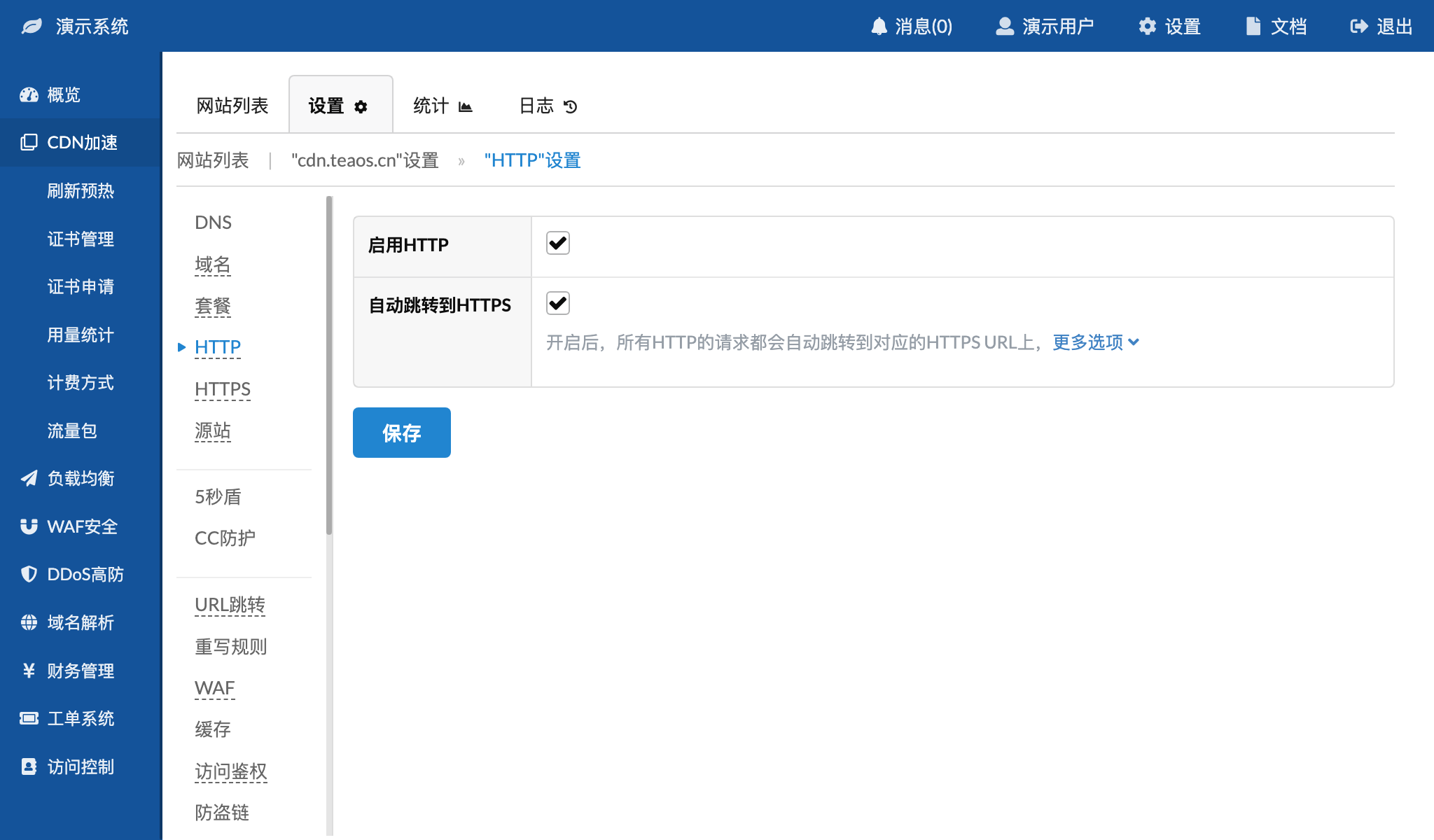
Task: Switch to the 设置 tab
Action: point(340,105)
